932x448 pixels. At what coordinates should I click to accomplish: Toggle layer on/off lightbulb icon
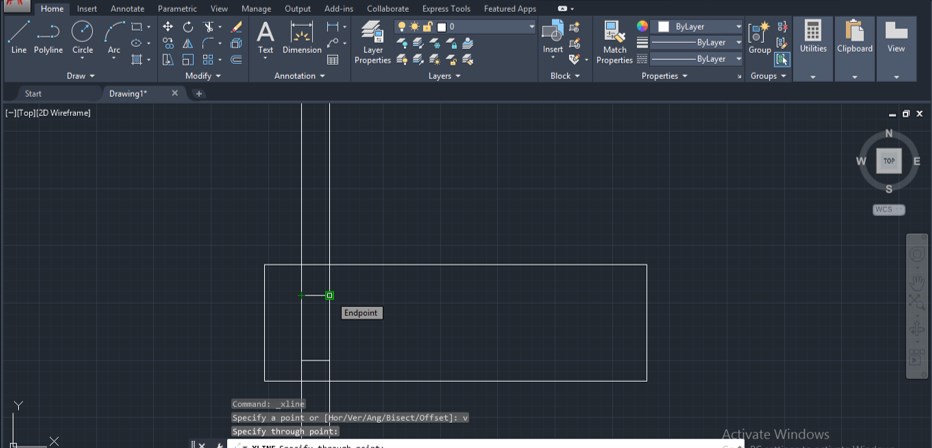pyautogui.click(x=402, y=27)
